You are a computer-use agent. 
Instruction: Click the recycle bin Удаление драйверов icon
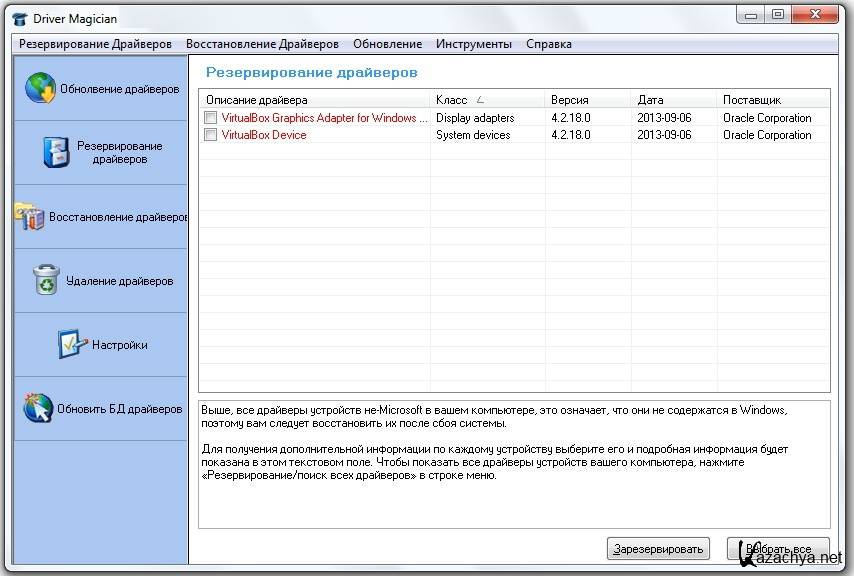(46, 280)
